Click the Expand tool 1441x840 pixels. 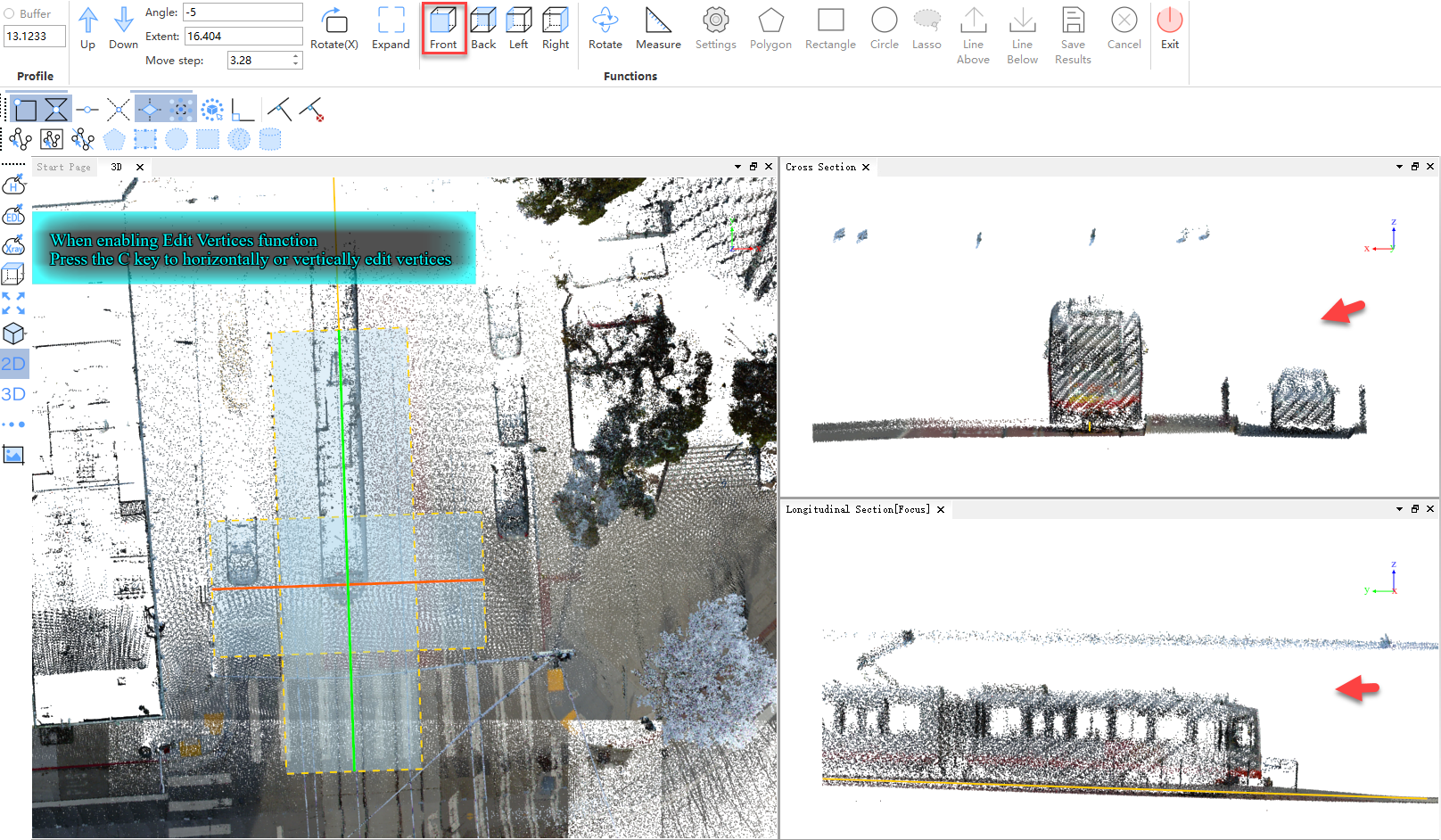click(391, 29)
